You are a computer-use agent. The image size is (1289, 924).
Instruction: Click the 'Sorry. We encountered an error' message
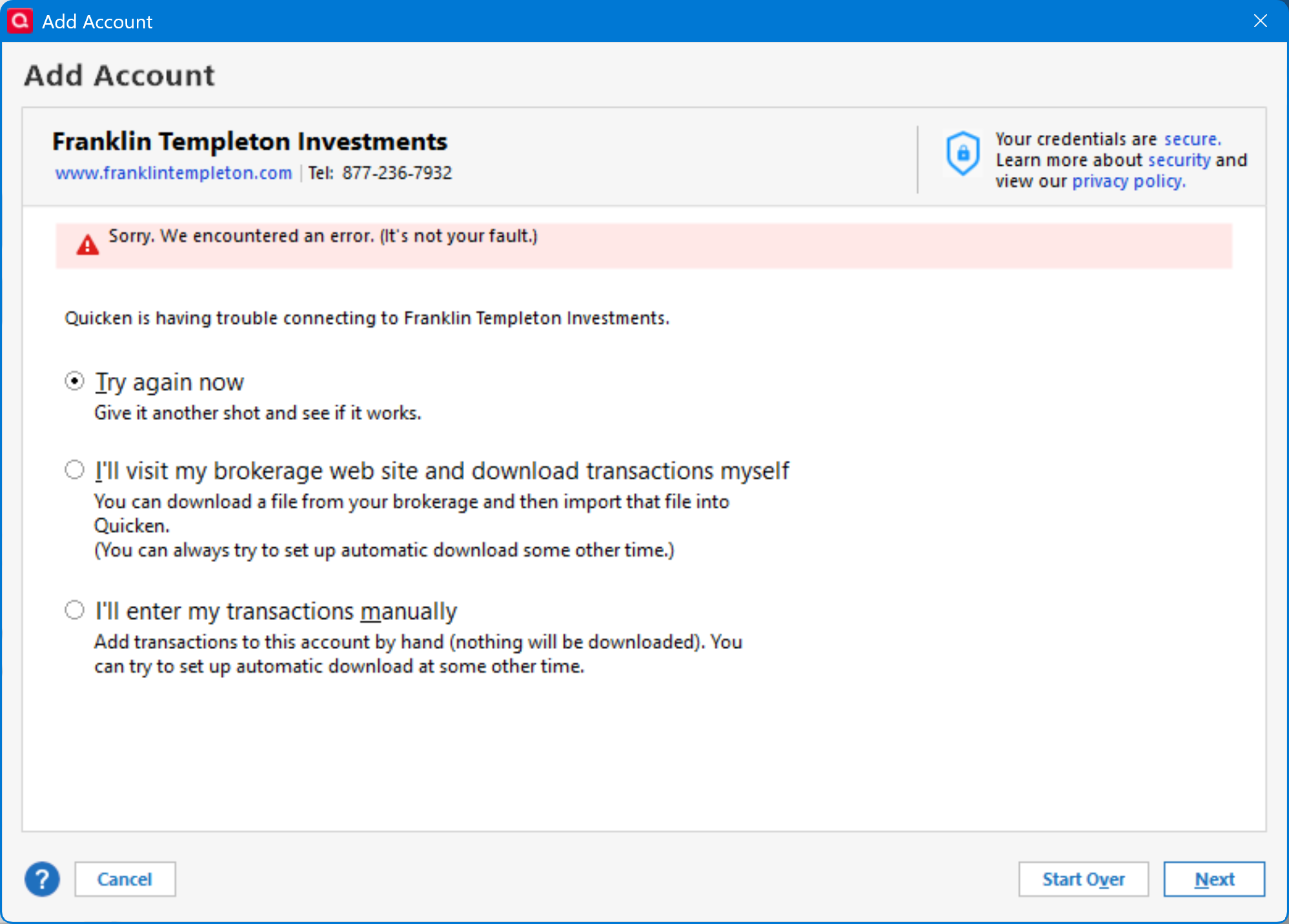click(323, 236)
